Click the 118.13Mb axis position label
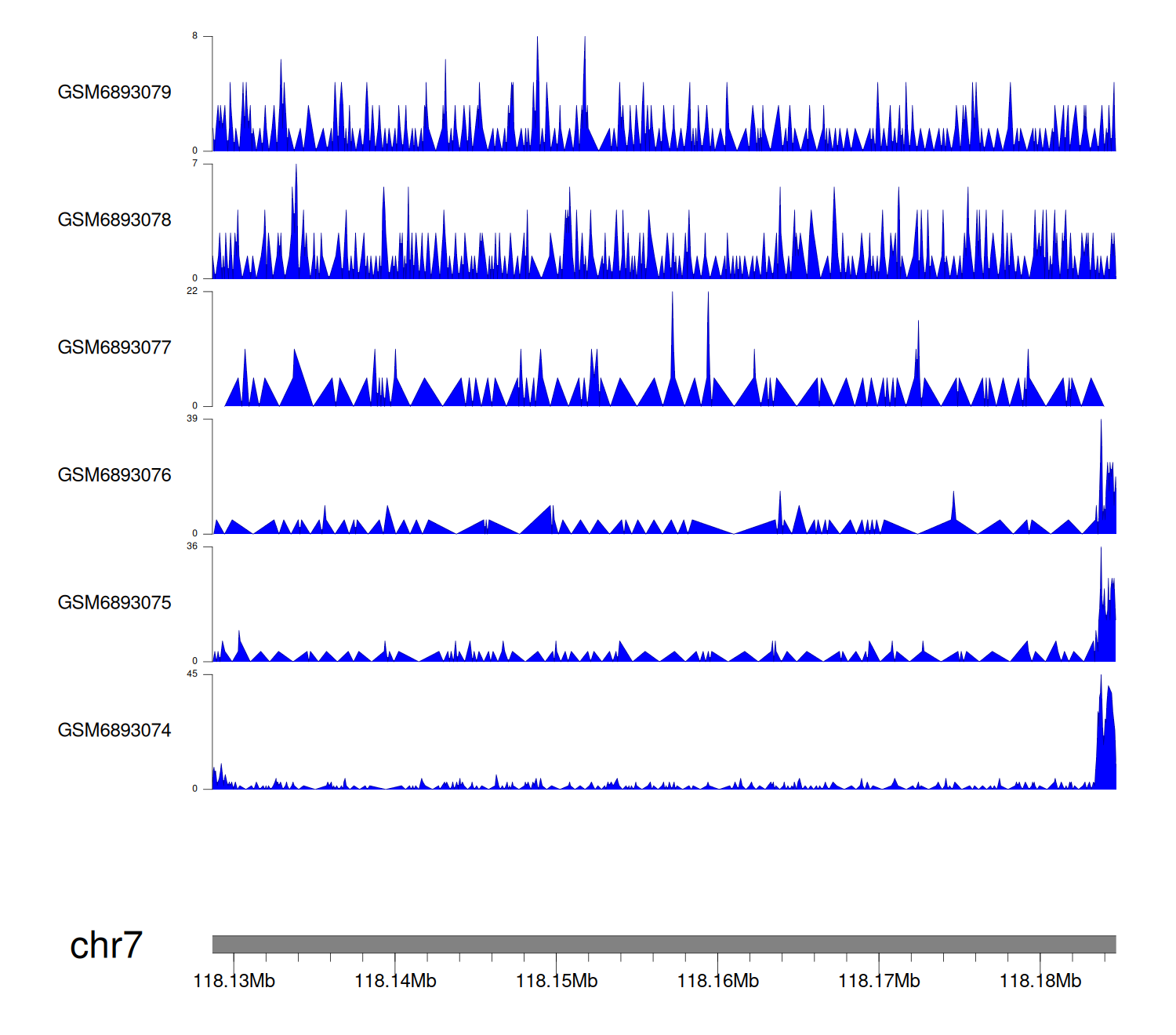 234,982
